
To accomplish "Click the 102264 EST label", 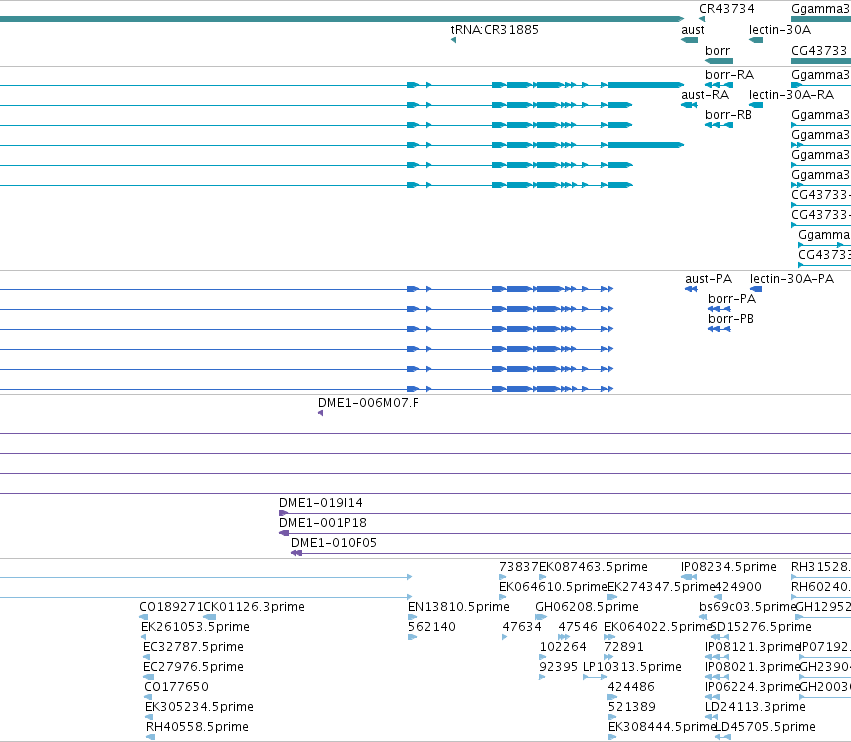I will (x=563, y=647).
